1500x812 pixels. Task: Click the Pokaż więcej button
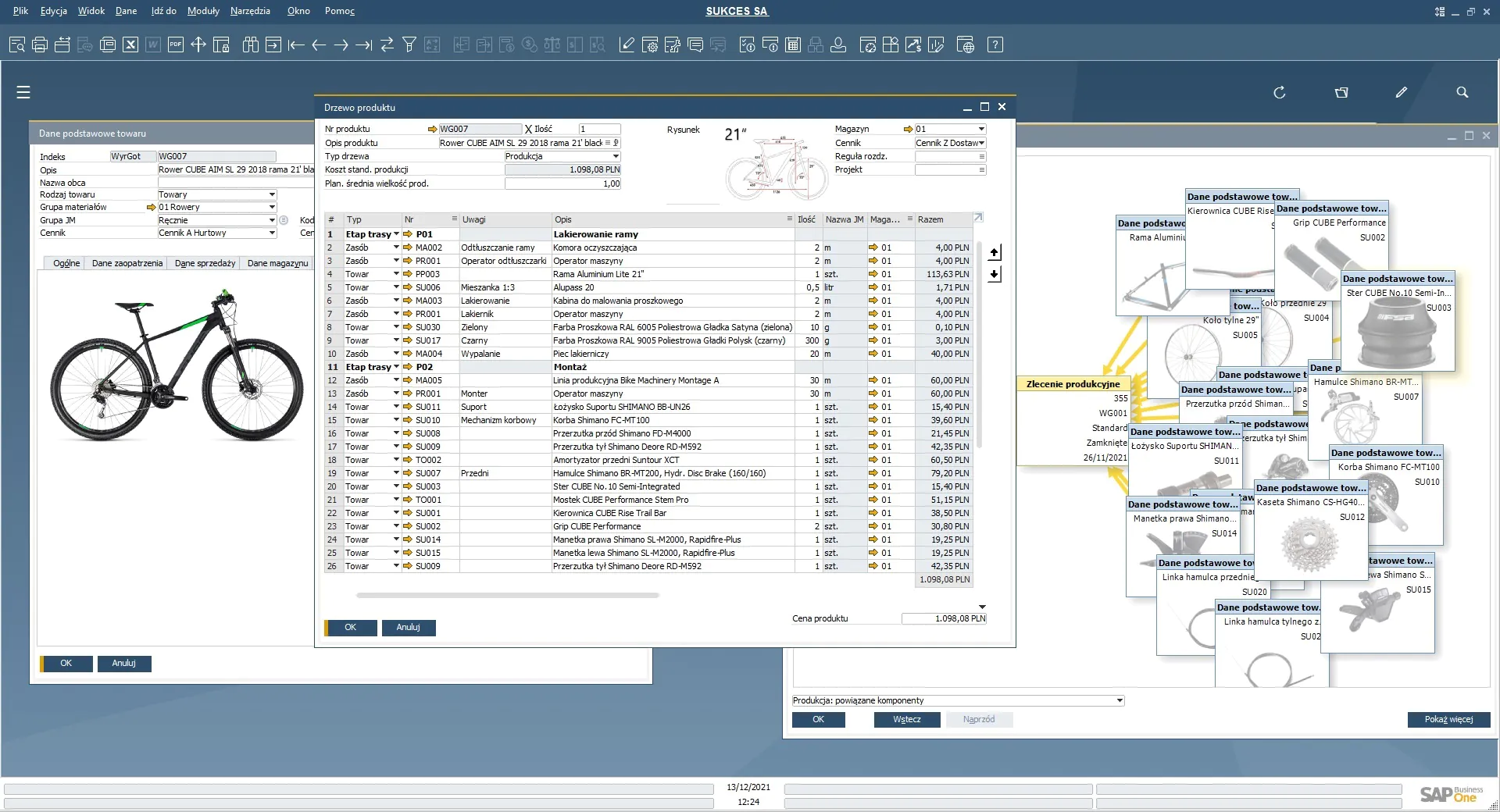(x=1448, y=719)
